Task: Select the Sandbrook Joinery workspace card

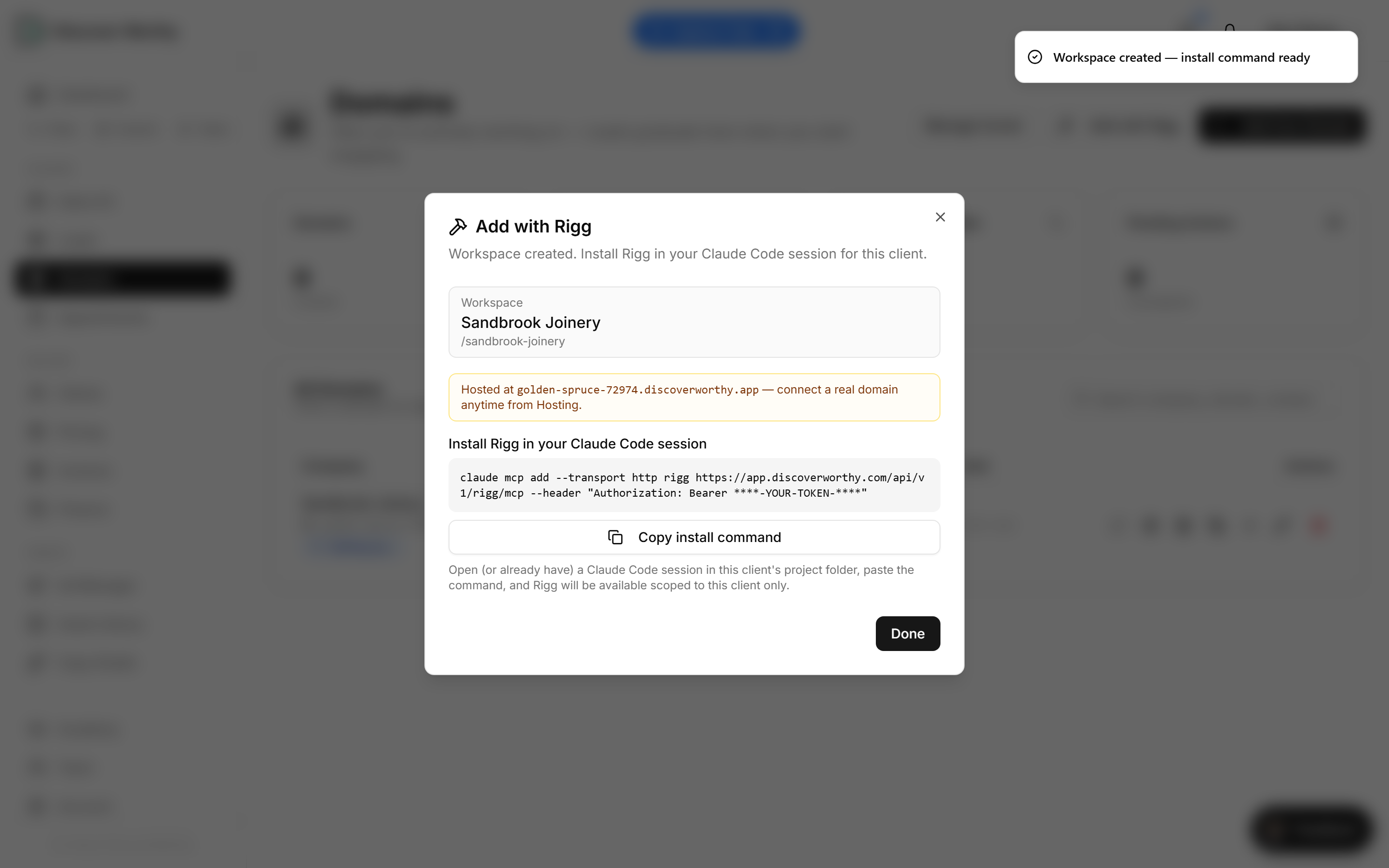Action: pyautogui.click(x=694, y=322)
